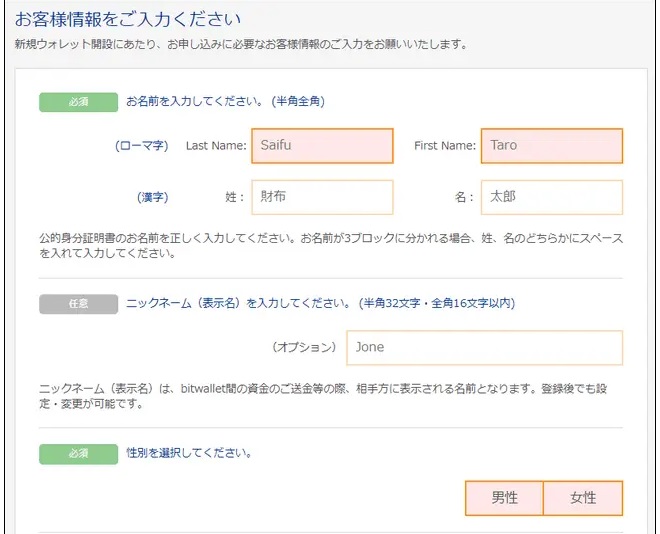
Task: Click the 半角32文字・全角16文字以内 hint text
Action: coord(437,303)
